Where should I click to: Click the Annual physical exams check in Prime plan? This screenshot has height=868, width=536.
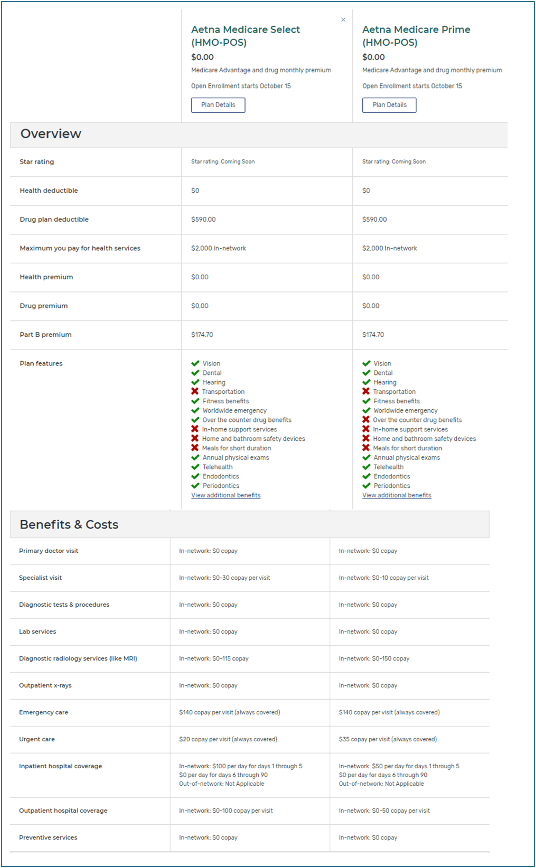point(366,457)
